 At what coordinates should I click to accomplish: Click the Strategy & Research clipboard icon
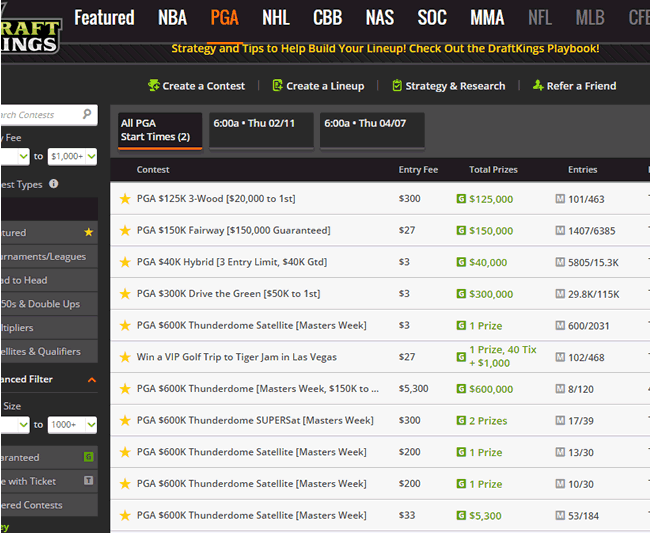coord(397,85)
